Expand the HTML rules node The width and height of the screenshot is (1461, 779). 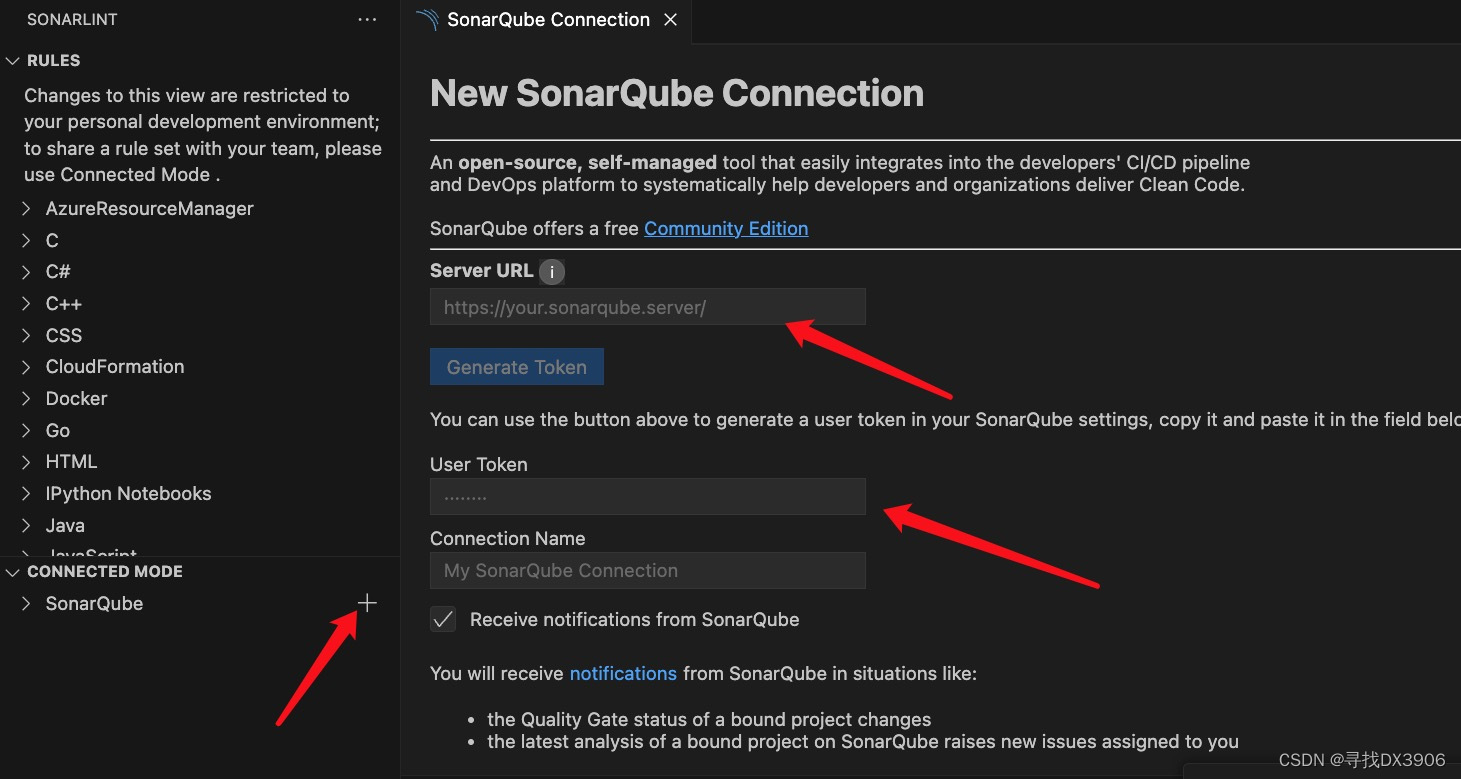click(x=27, y=462)
